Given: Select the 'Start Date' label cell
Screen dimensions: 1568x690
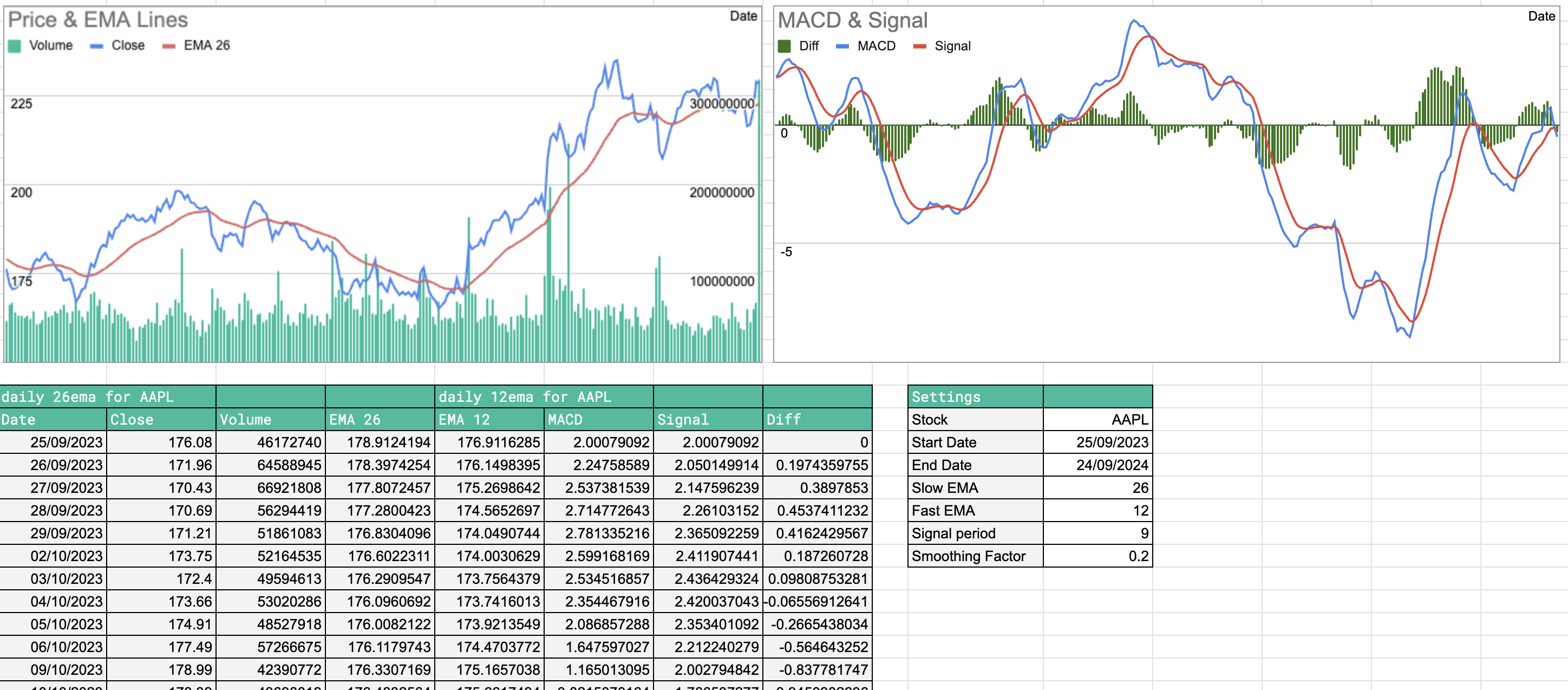Looking at the screenshot, I should (975, 442).
